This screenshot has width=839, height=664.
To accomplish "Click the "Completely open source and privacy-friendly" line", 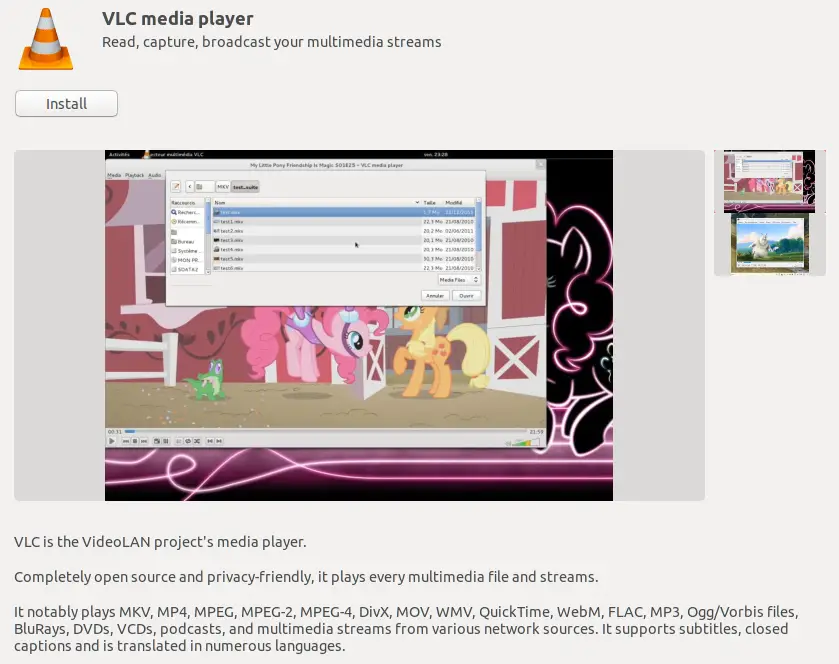I will pos(306,577).
